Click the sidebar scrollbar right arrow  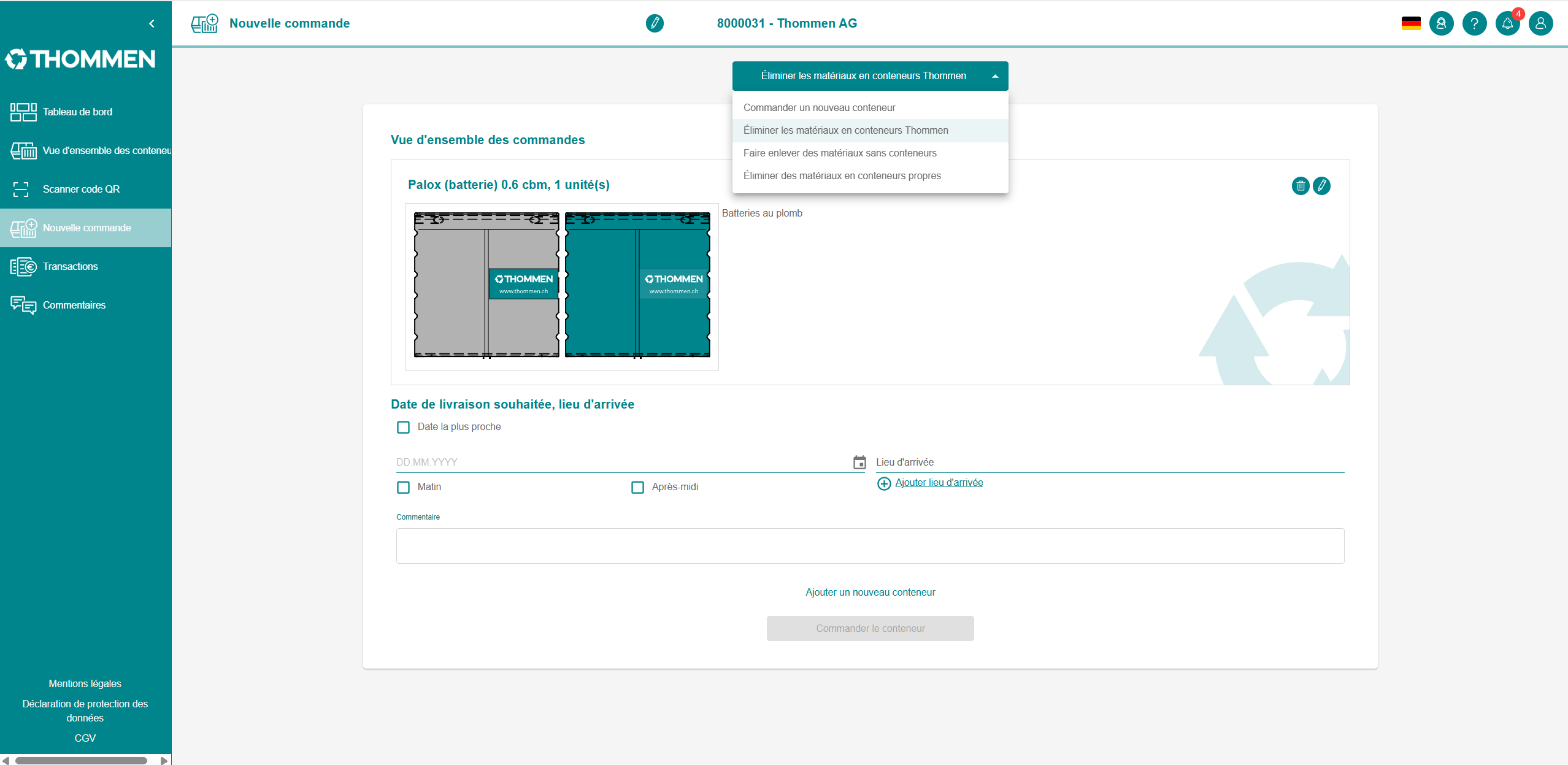click(164, 761)
